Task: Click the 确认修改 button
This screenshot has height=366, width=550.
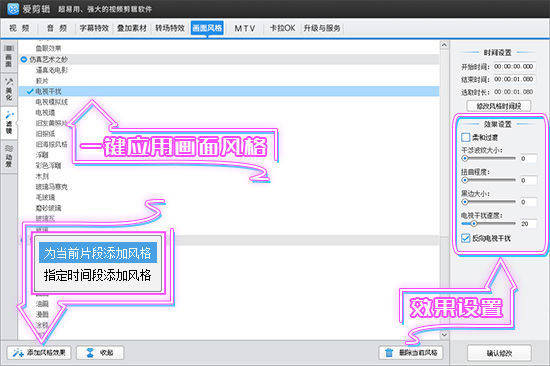Action: point(499,353)
